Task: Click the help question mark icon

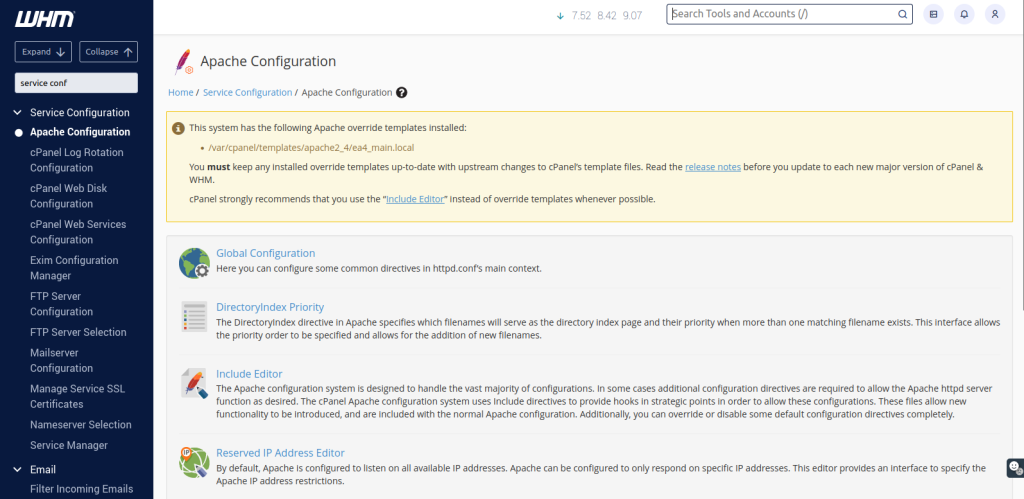Action: pos(402,92)
